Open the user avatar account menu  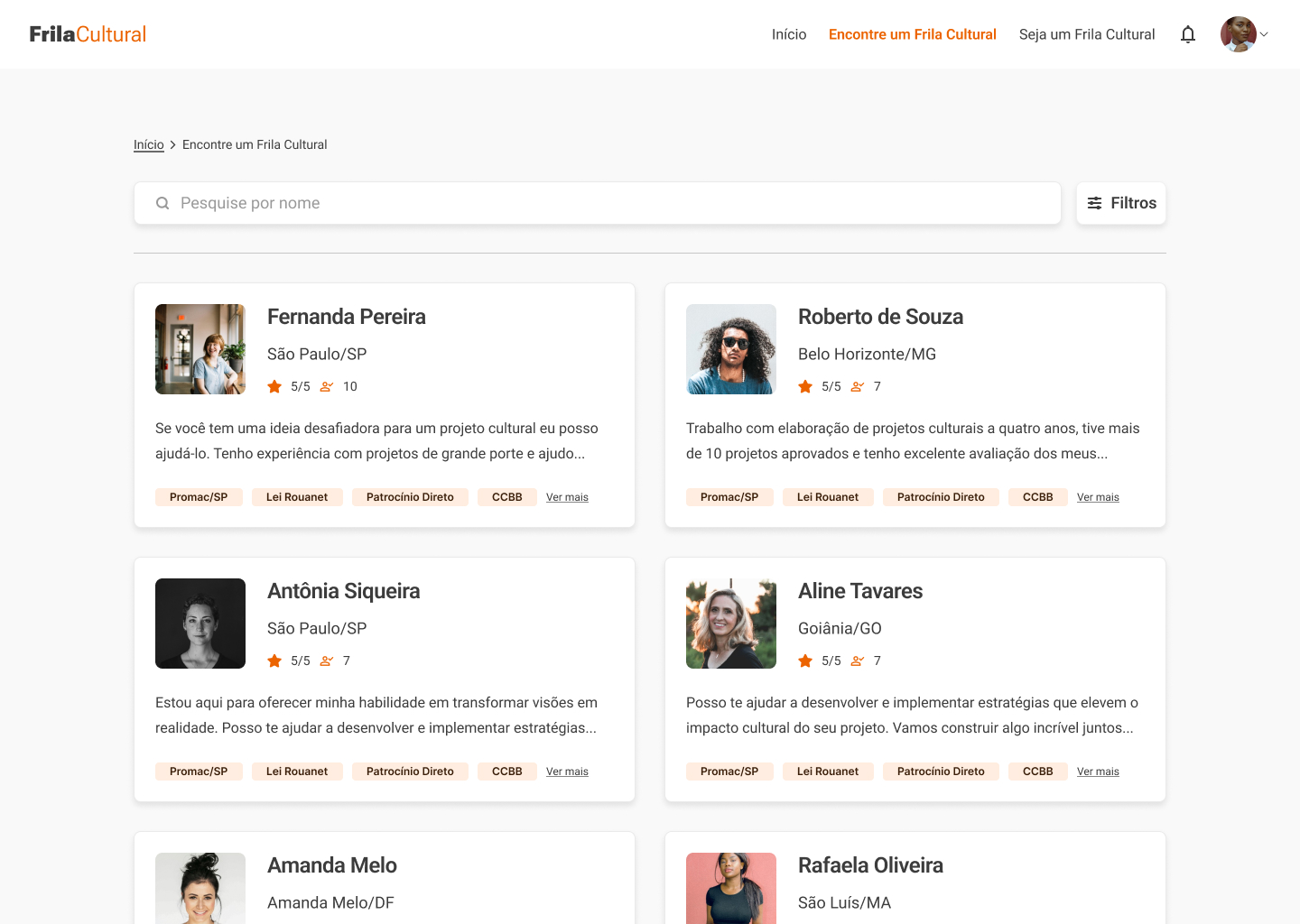(1244, 34)
